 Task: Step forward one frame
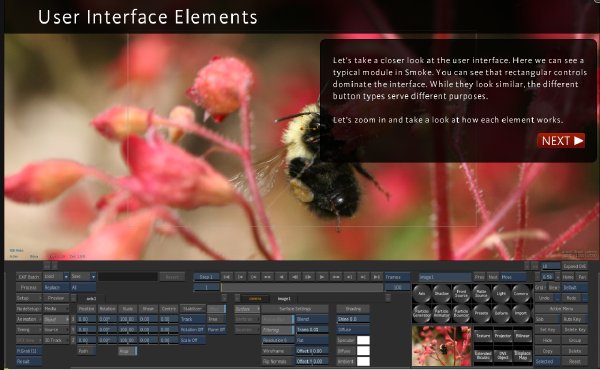308,277
